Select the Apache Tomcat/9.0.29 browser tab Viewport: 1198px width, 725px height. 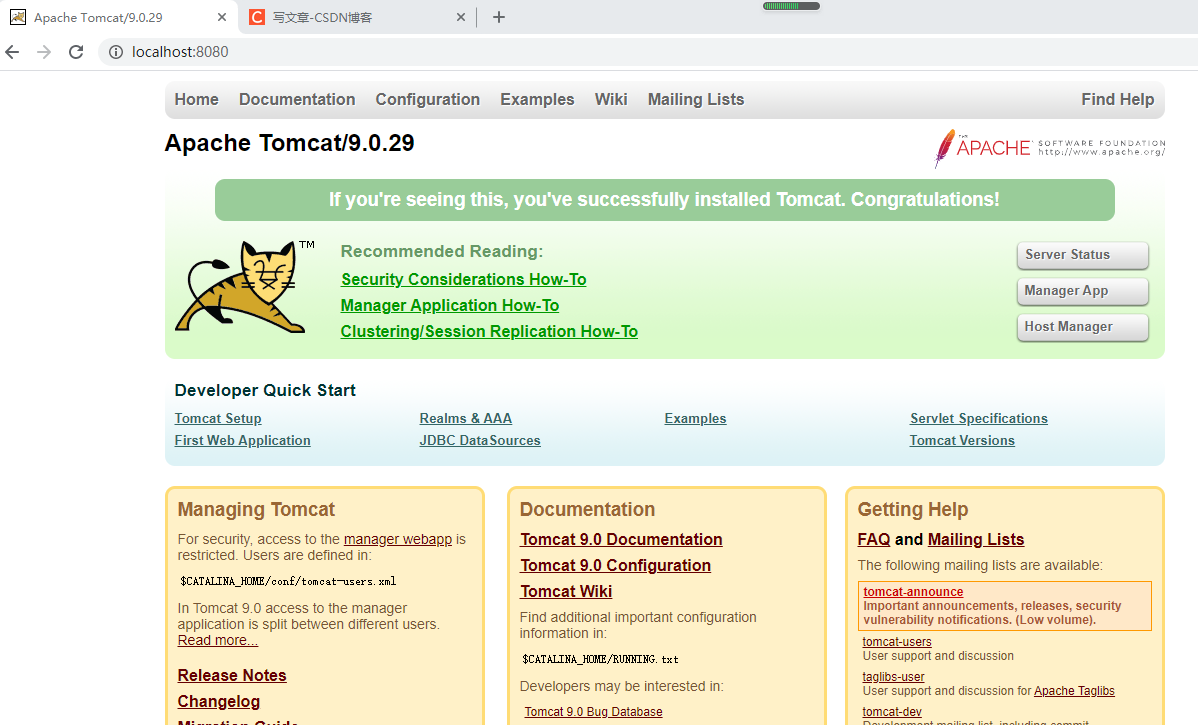[x=119, y=17]
